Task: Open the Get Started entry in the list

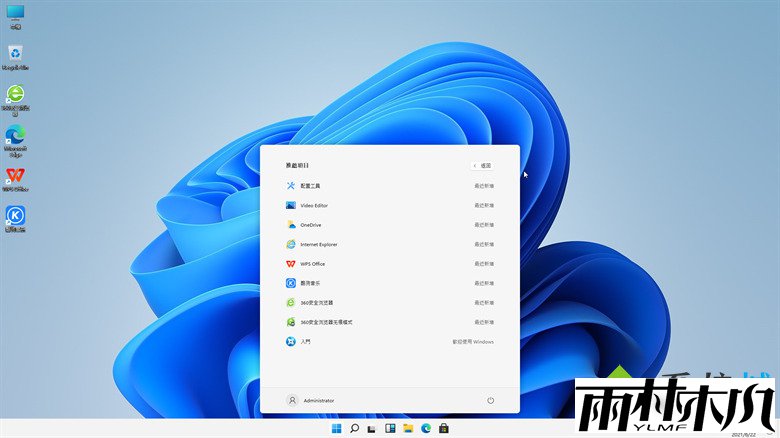Action: click(x=305, y=341)
